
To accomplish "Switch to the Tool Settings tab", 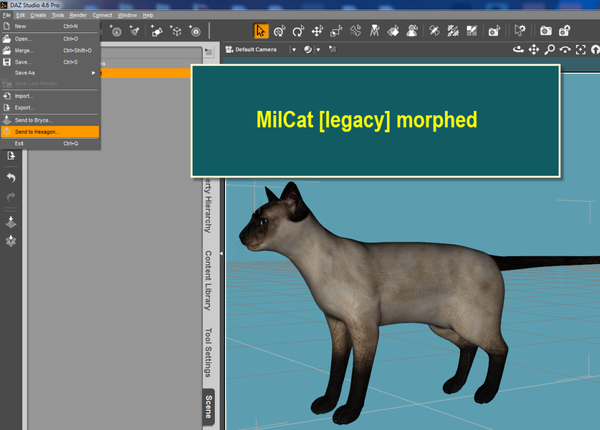I will 208,352.
